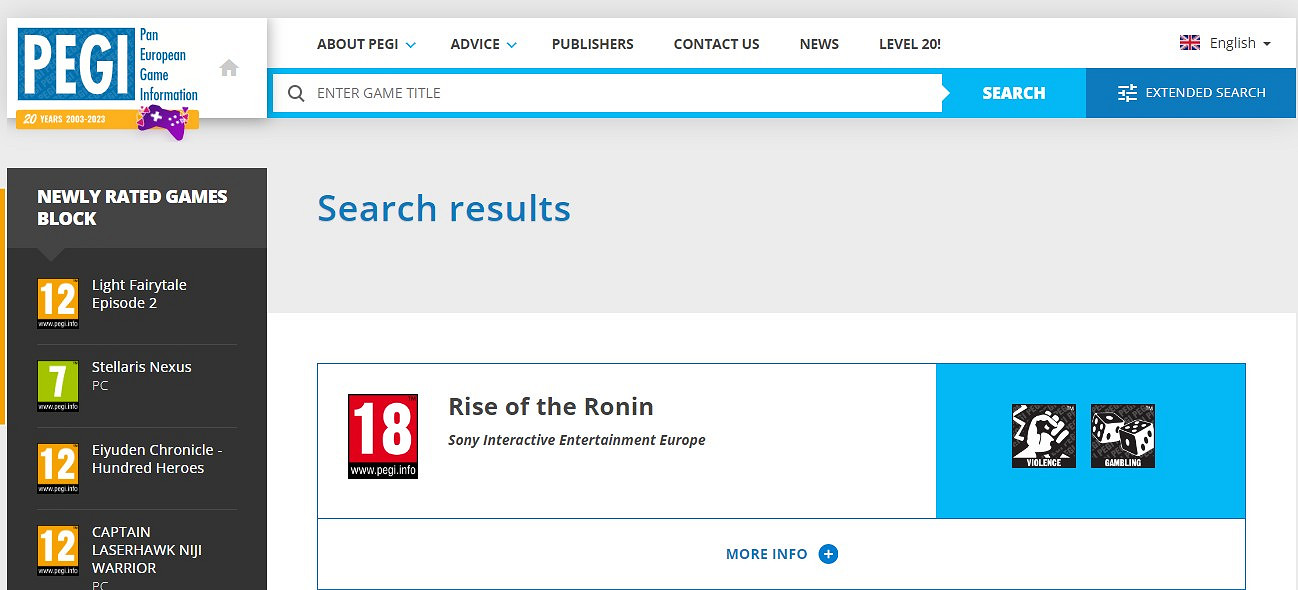Open the News section

pos(819,44)
